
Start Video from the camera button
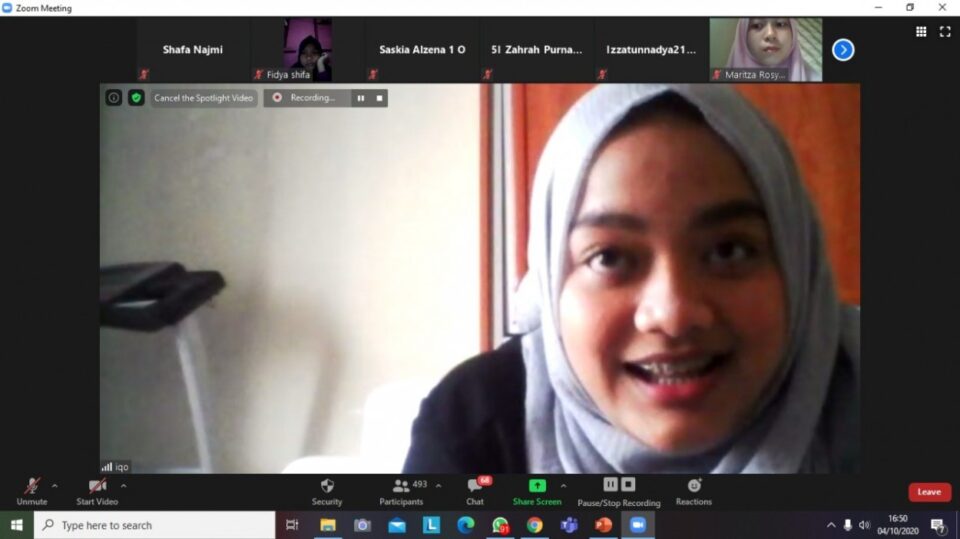click(97, 492)
